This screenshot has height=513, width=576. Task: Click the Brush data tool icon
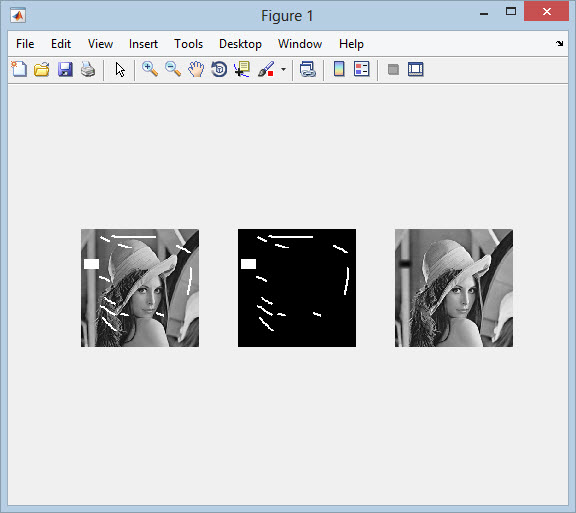tap(266, 69)
